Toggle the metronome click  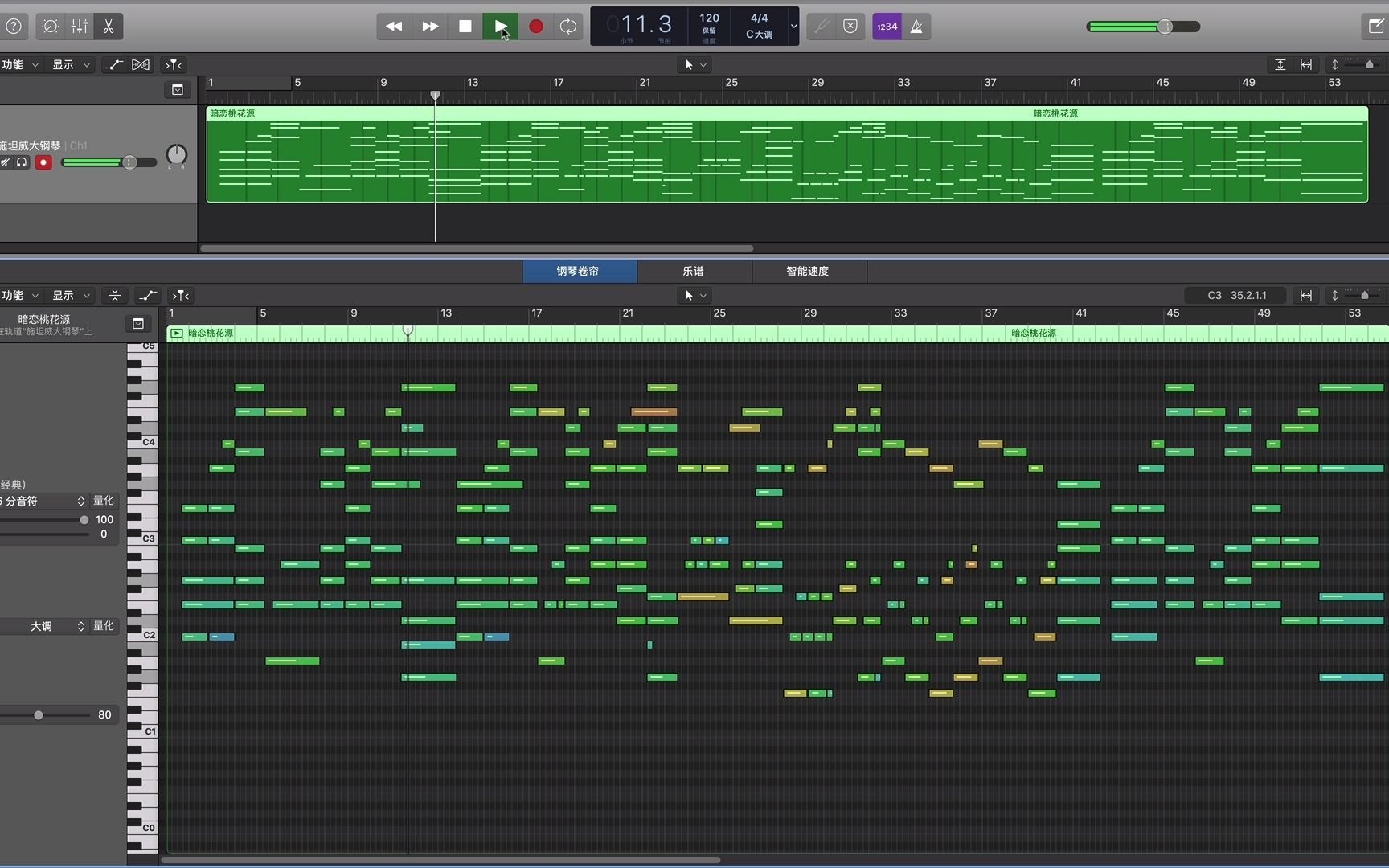pyautogui.click(x=916, y=27)
